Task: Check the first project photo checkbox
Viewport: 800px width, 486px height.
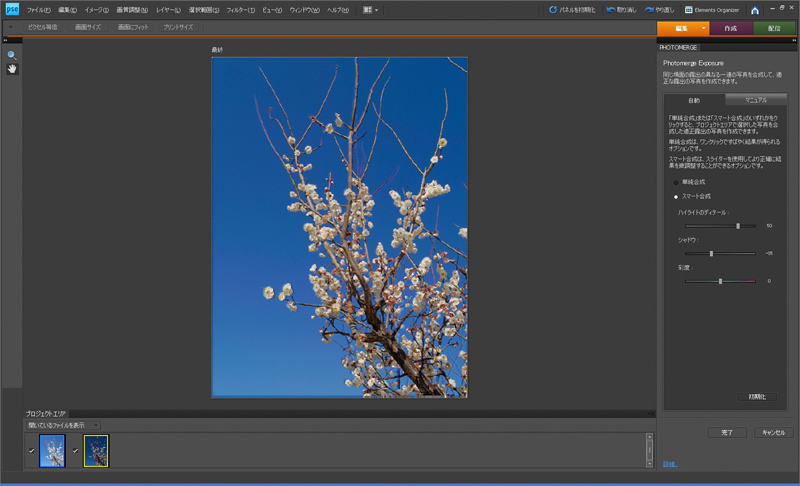Action: tap(32, 451)
